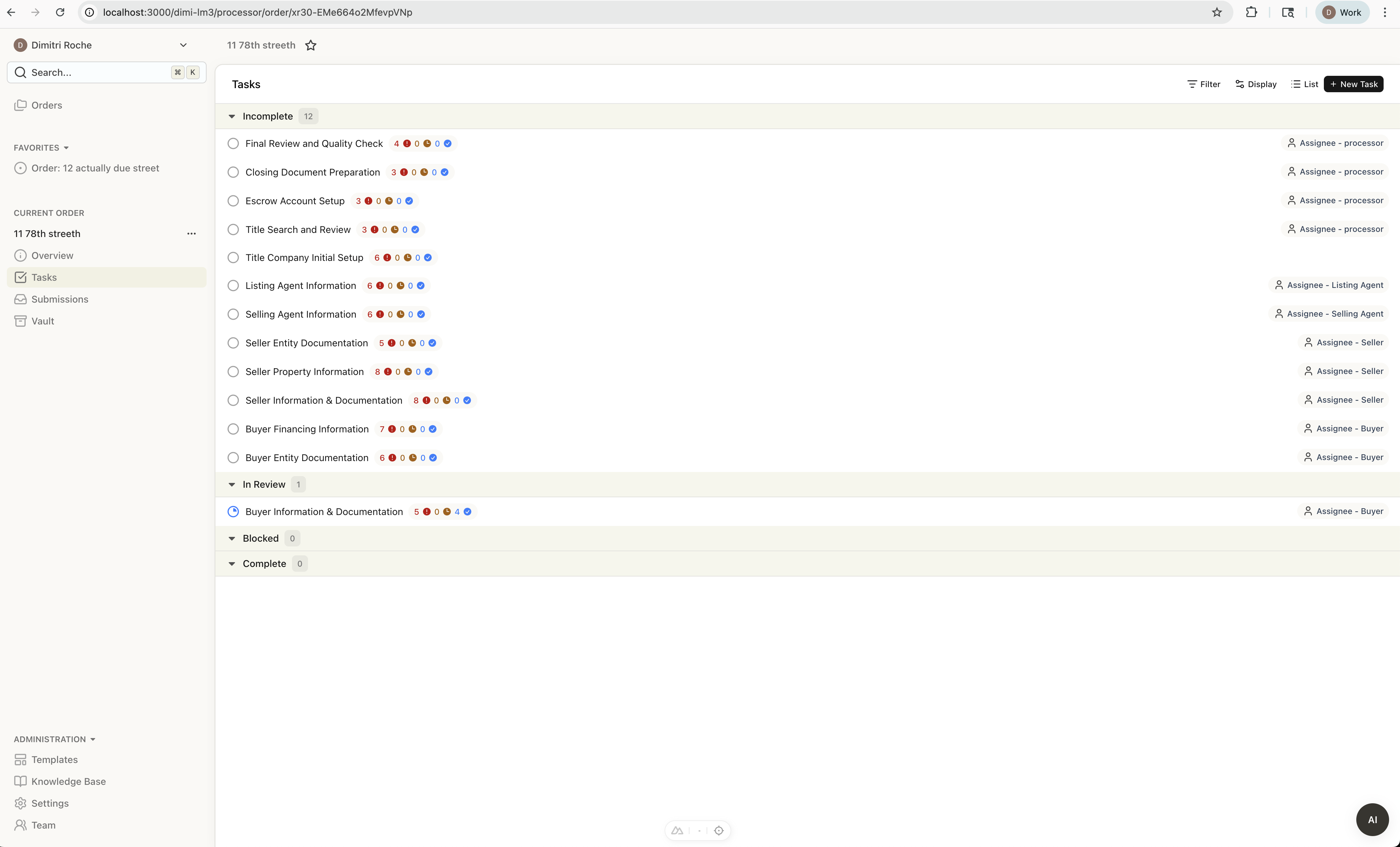1400x847 pixels.
Task: Star the 11 78th streeth order
Action: pyautogui.click(x=310, y=45)
